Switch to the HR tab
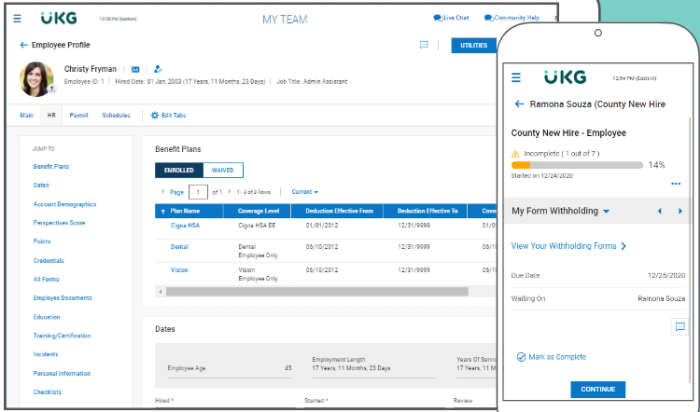Screen dimensions: 700x412 pyautogui.click(x=51, y=115)
